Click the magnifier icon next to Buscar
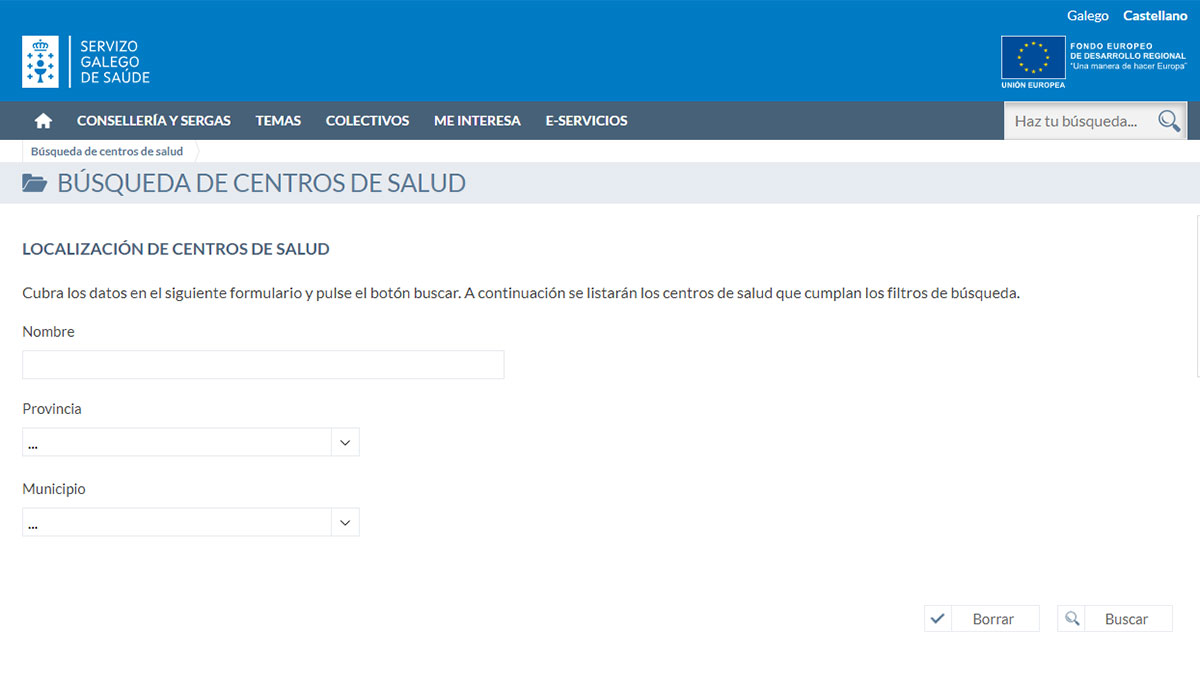This screenshot has height=687, width=1200. click(x=1071, y=619)
